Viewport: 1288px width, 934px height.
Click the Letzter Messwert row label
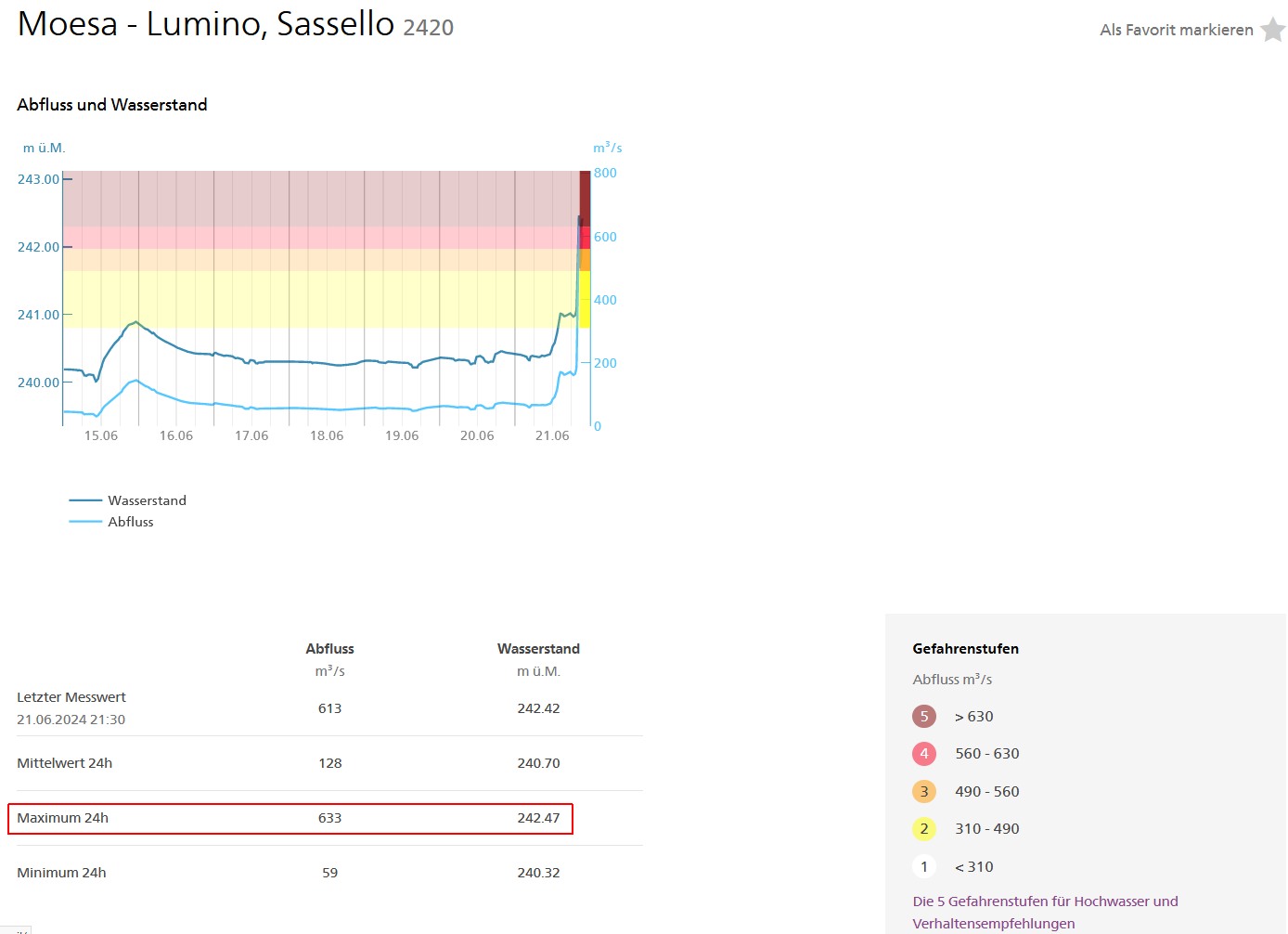click(71, 697)
